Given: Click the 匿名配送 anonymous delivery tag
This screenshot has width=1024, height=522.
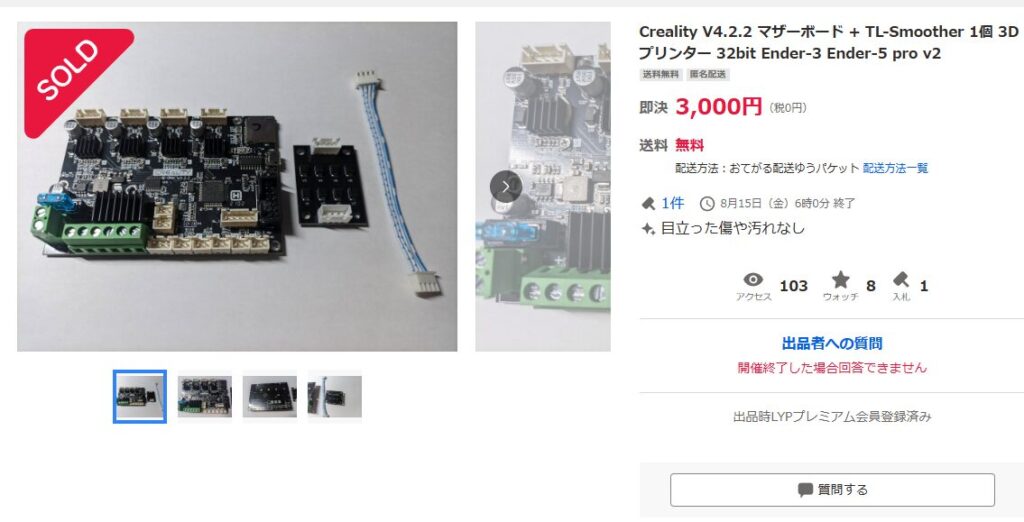Looking at the screenshot, I should 708,74.
